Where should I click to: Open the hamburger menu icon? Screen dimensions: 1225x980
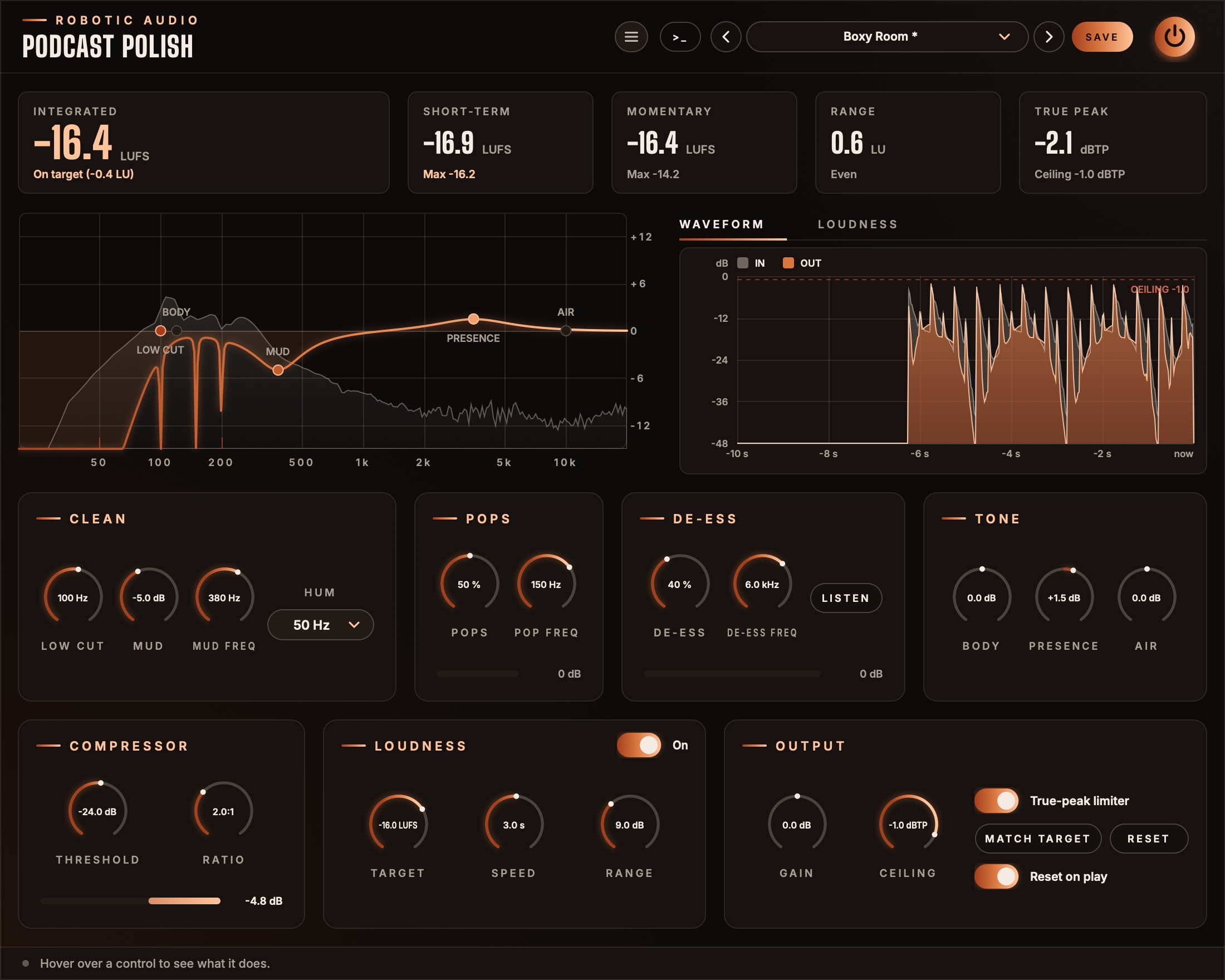631,37
